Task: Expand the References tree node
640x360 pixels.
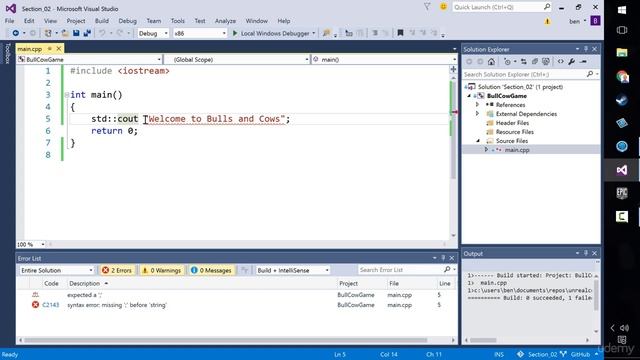Action: pyautogui.click(x=477, y=105)
